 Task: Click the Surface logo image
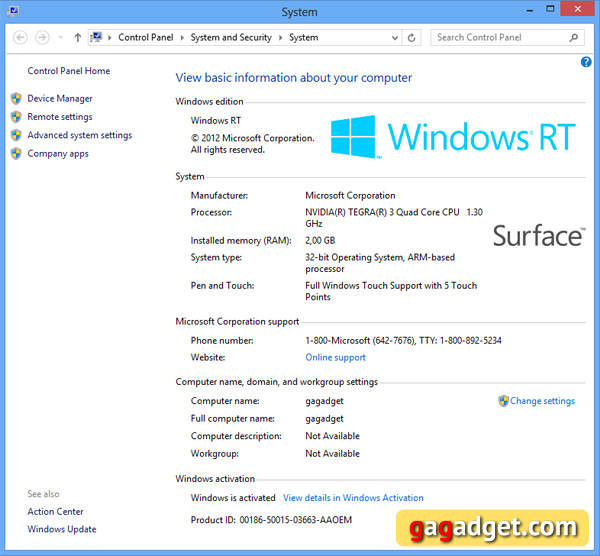[539, 236]
